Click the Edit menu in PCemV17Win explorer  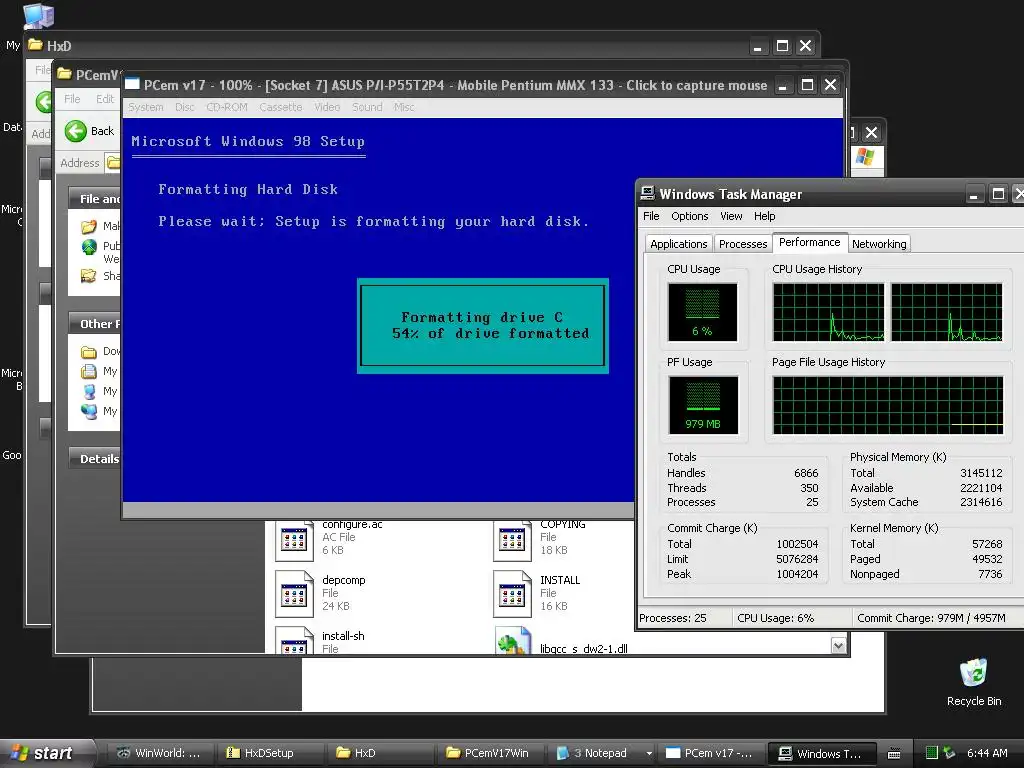coord(104,99)
